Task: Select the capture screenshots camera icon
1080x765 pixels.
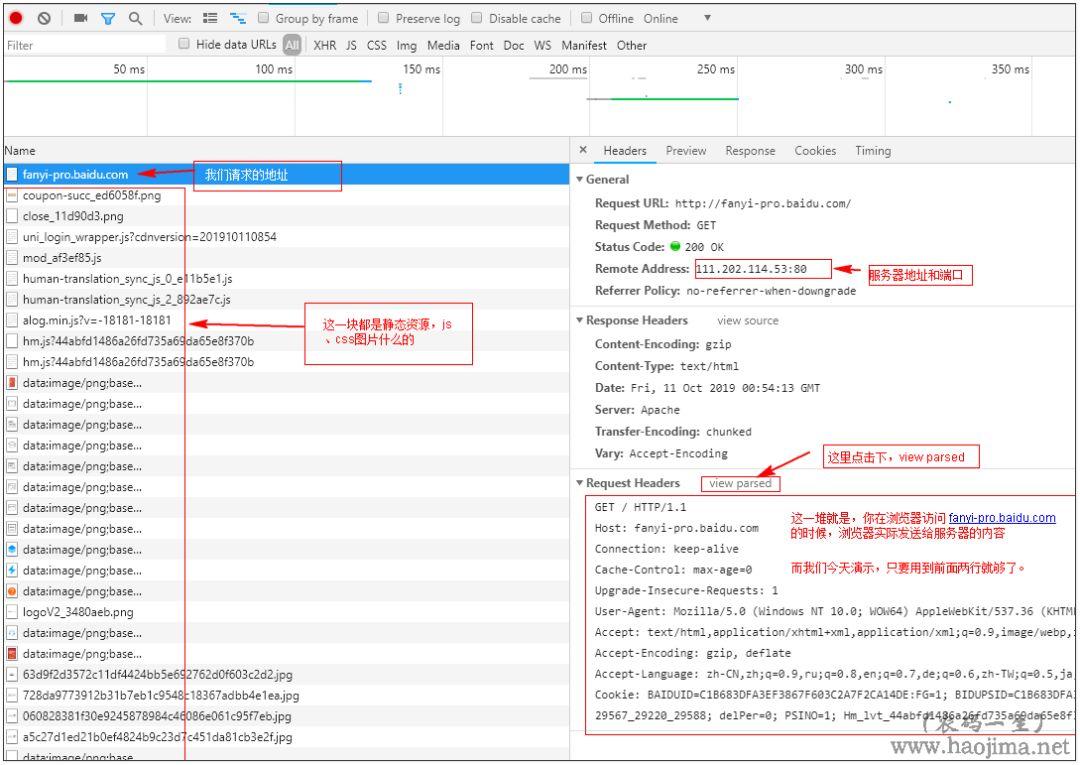Action: pos(82,17)
